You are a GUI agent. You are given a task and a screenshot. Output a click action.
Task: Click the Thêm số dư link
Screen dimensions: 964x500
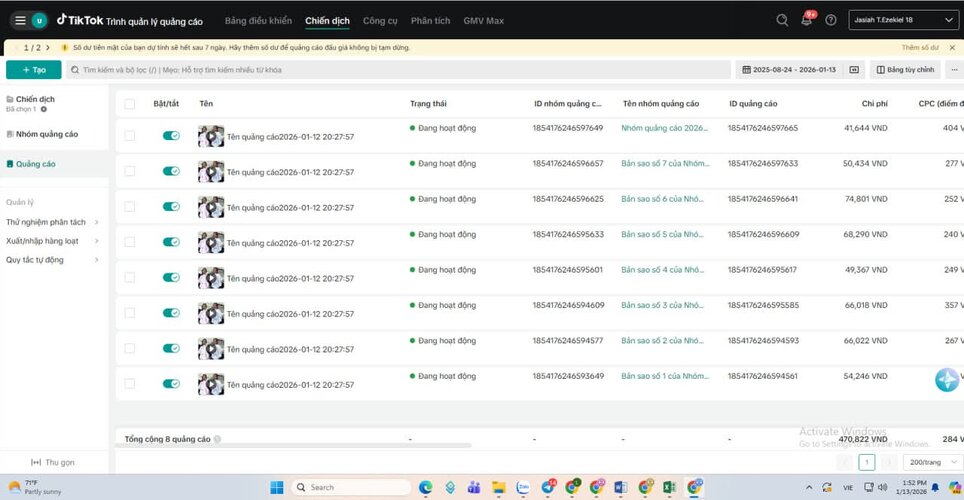click(919, 47)
